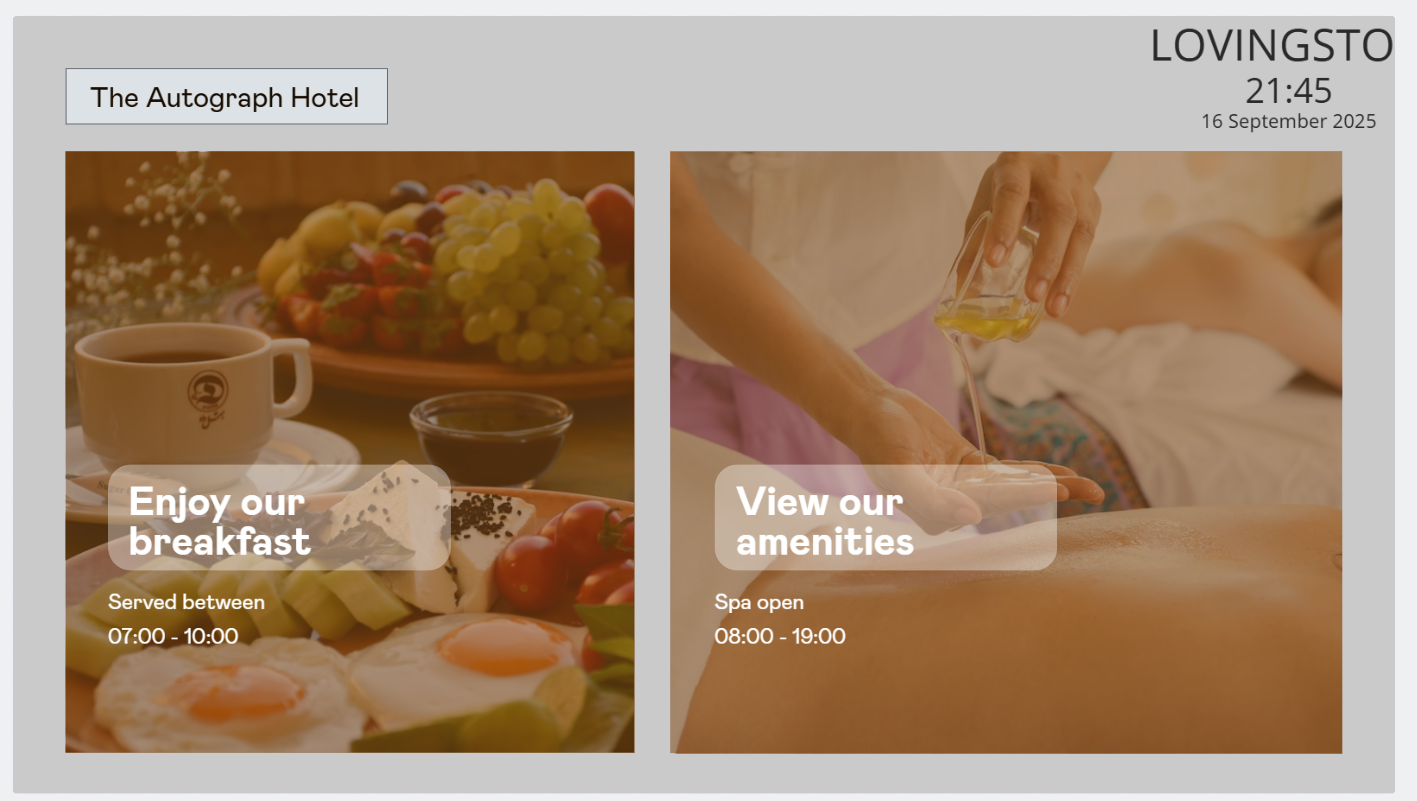Click the strawberries on the fruit plate

355,298
